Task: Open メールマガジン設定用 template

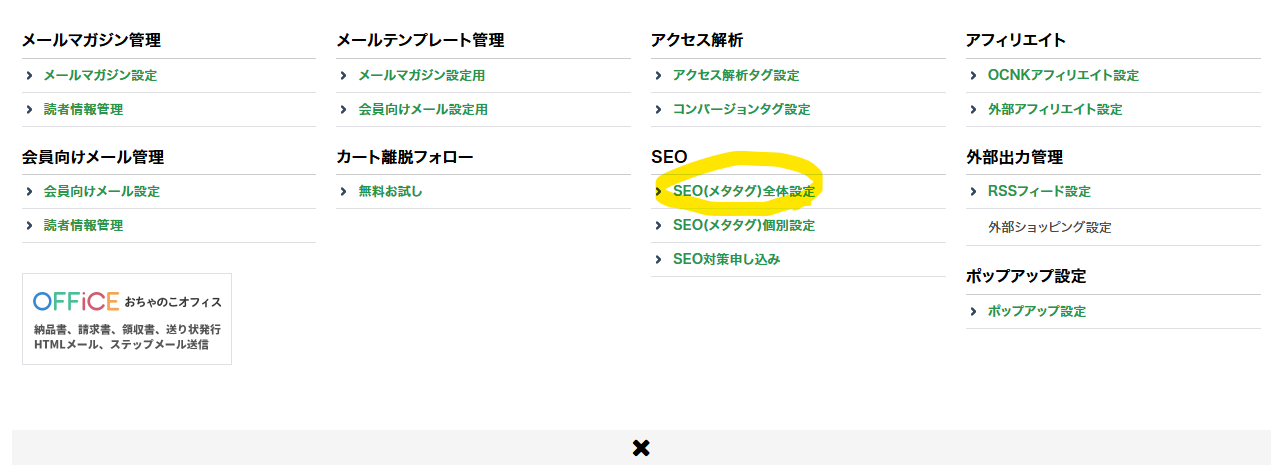Action: (422, 75)
